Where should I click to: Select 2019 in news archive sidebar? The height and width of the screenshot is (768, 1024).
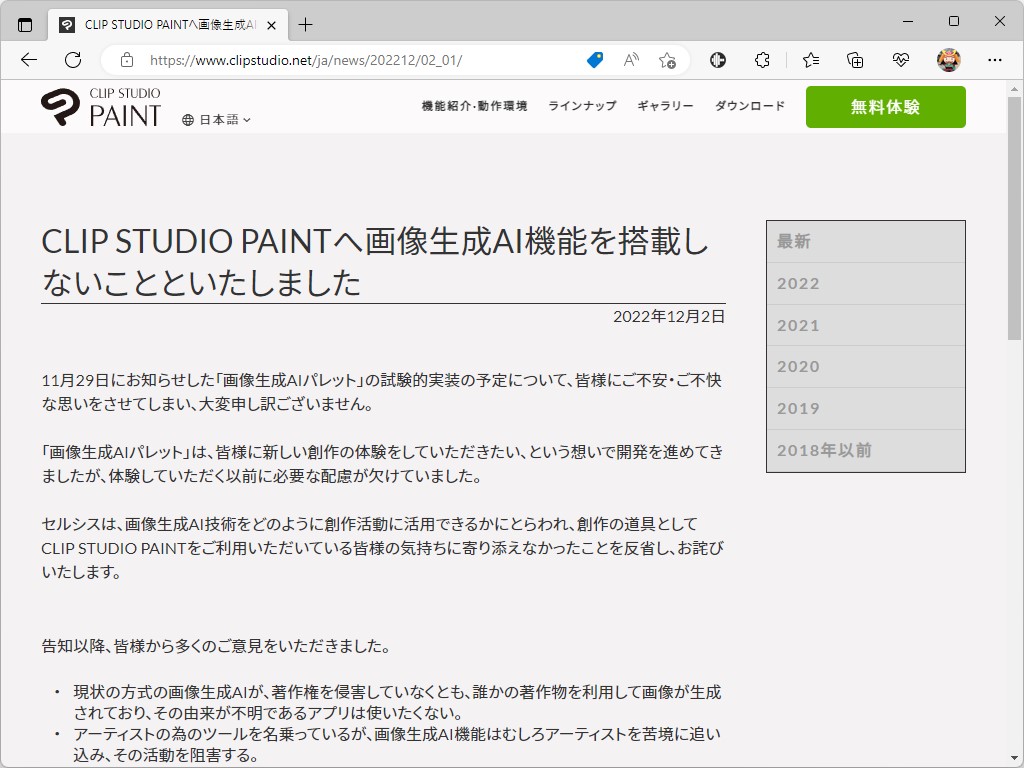pyautogui.click(x=866, y=409)
